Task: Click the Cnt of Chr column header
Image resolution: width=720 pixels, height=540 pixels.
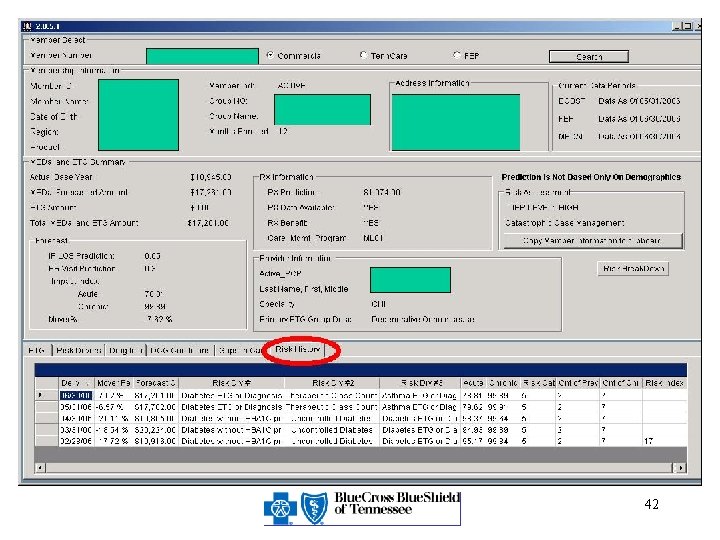Action: click(x=621, y=383)
